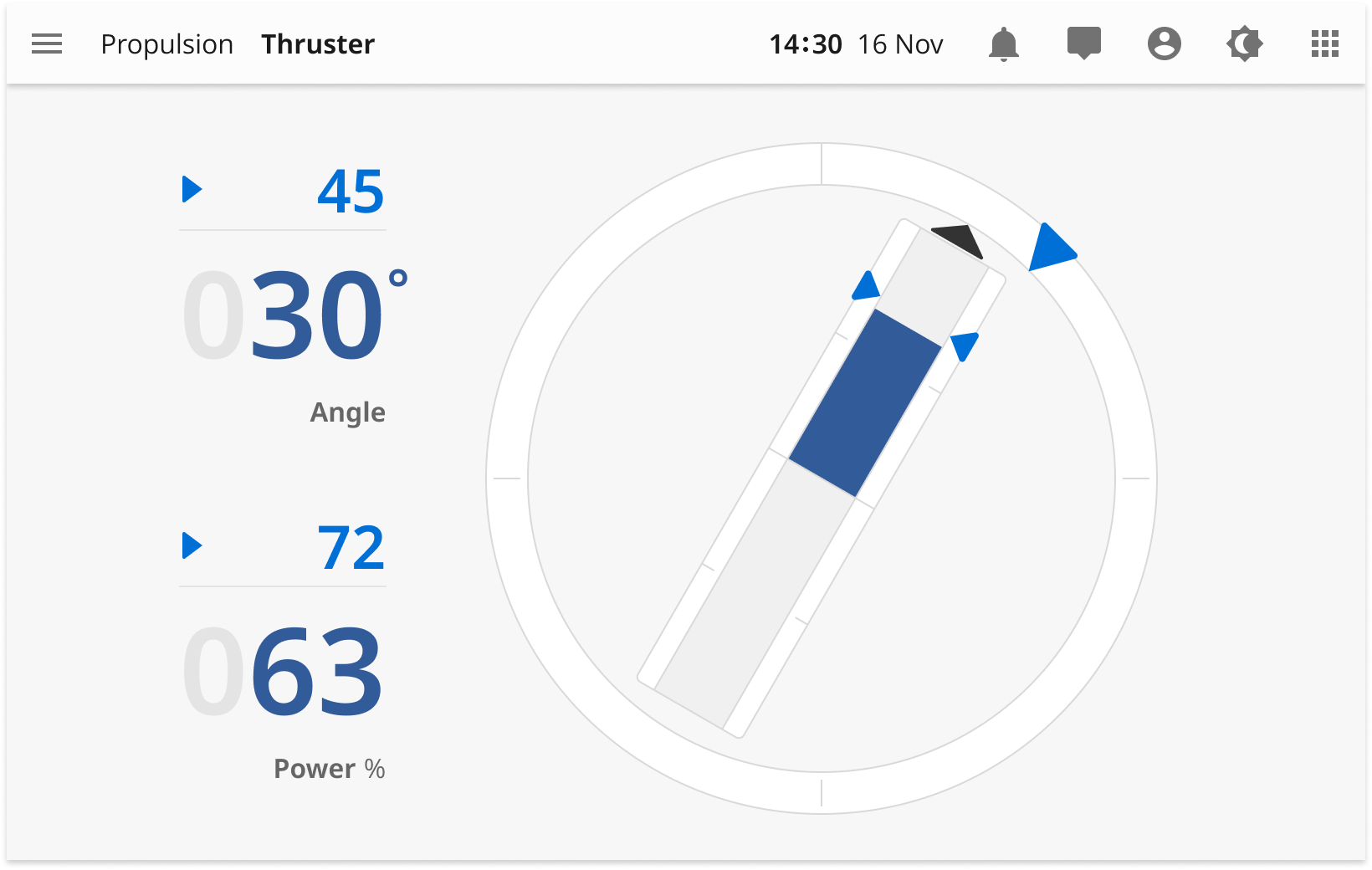Click the blue arrow beside setpoint 72

(x=192, y=545)
